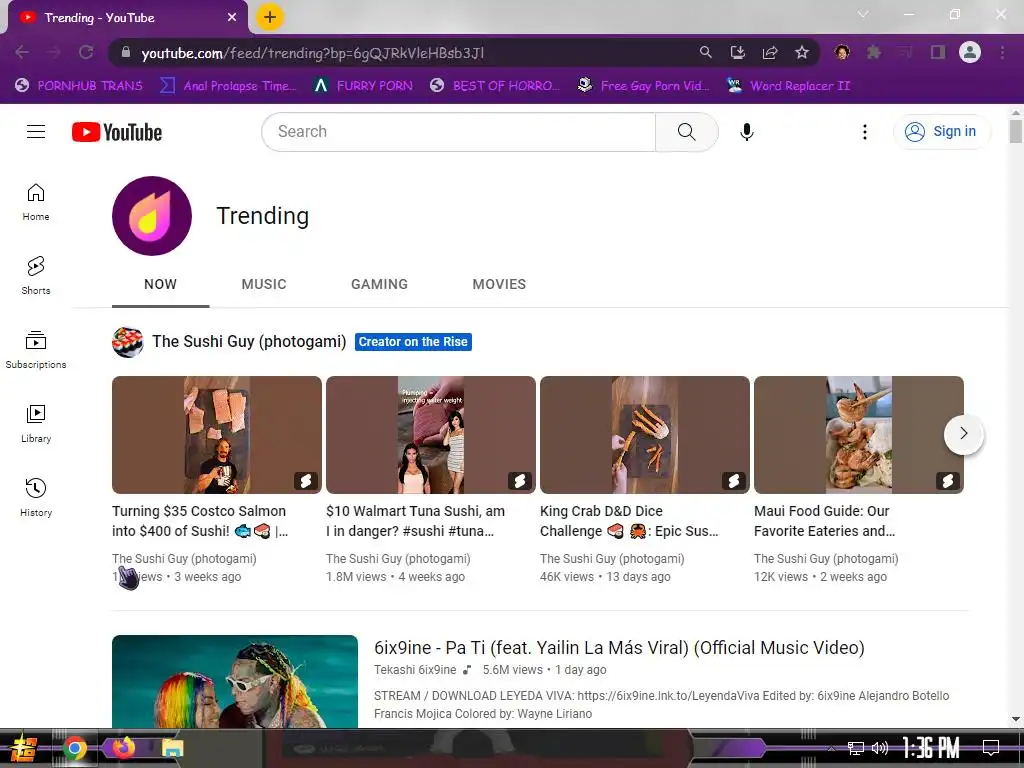Open the YouTube hamburger guide menu

tap(36, 132)
